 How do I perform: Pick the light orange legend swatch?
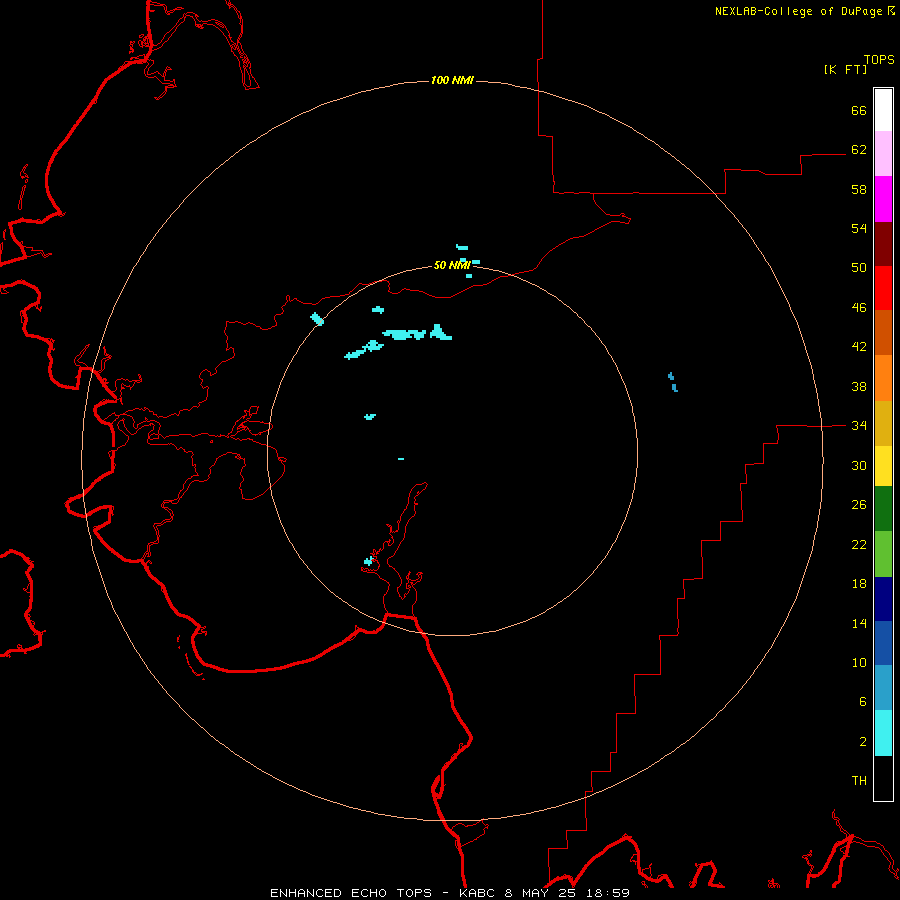[883, 378]
